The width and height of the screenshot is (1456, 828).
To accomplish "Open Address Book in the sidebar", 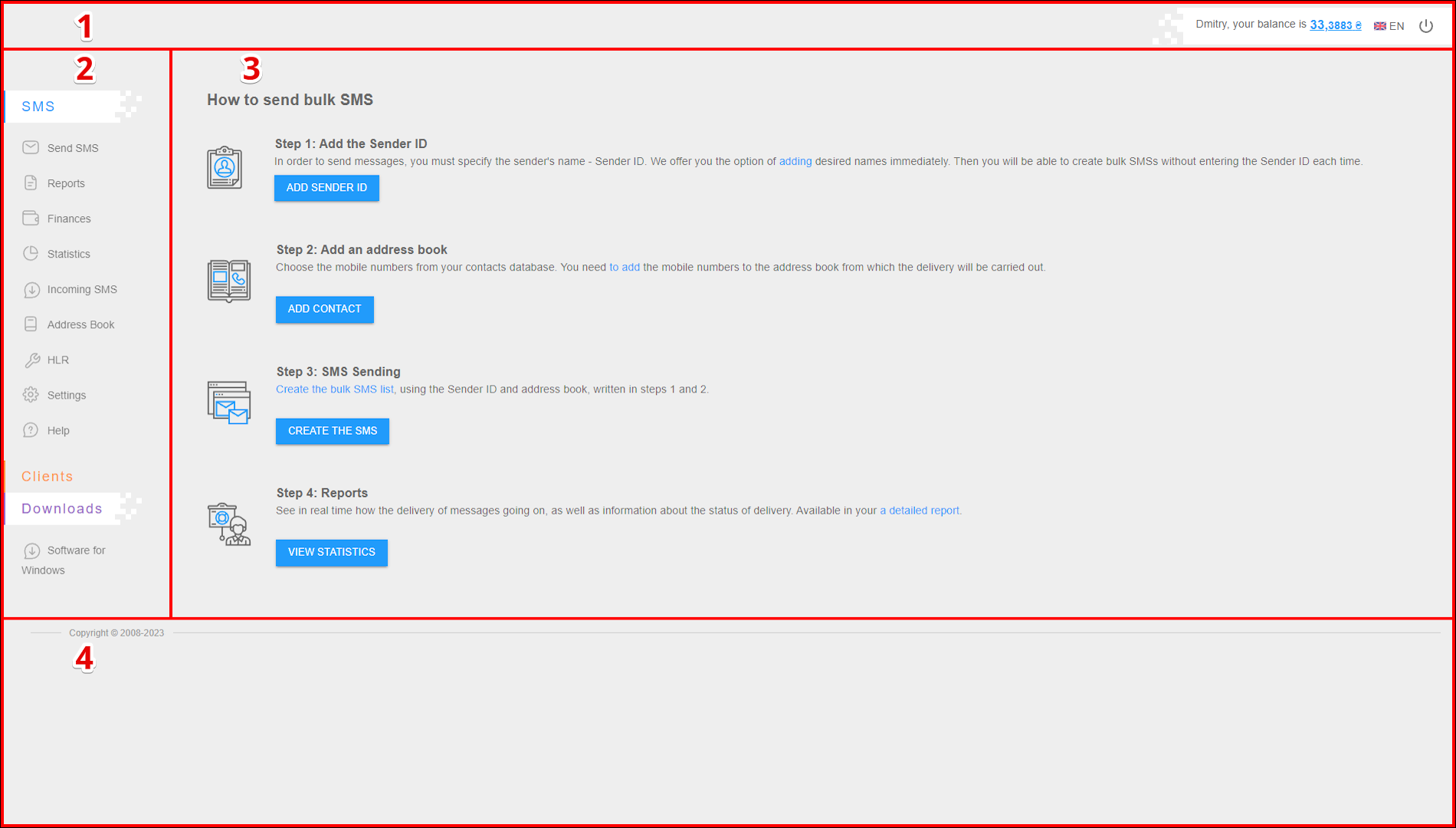I will (80, 324).
